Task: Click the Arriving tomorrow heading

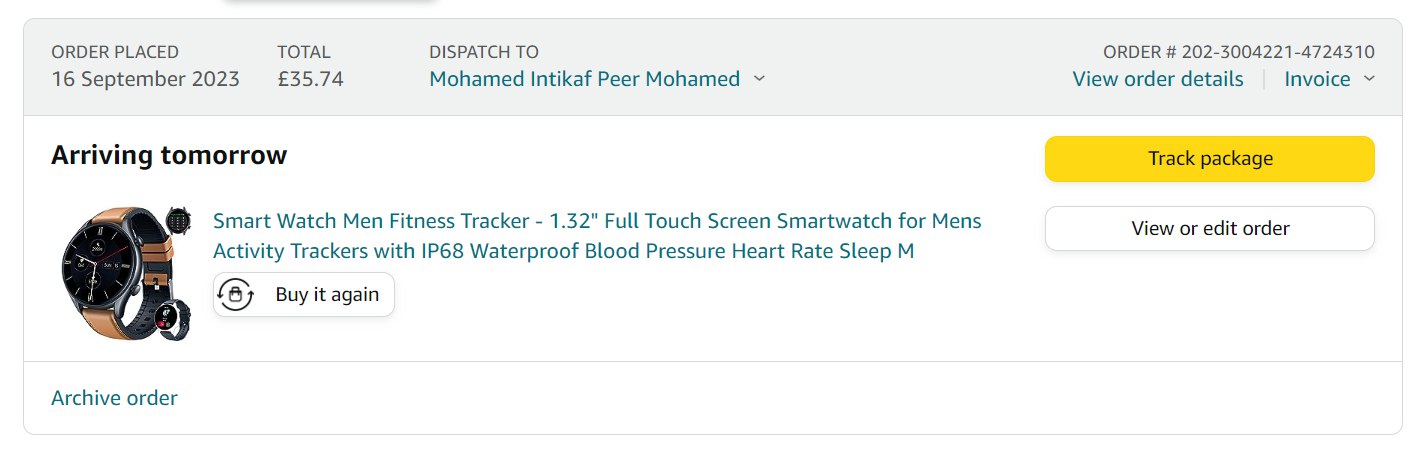Action: point(169,155)
